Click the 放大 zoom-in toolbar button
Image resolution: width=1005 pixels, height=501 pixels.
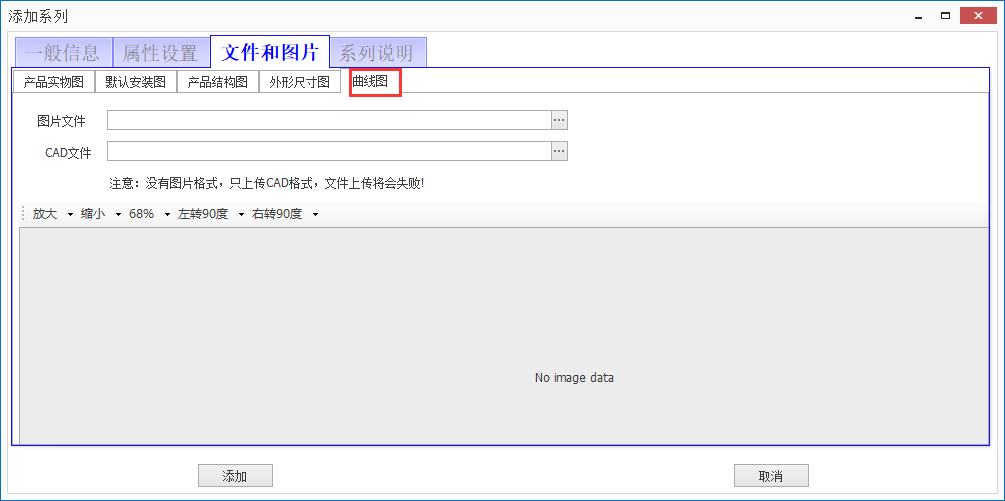45,215
